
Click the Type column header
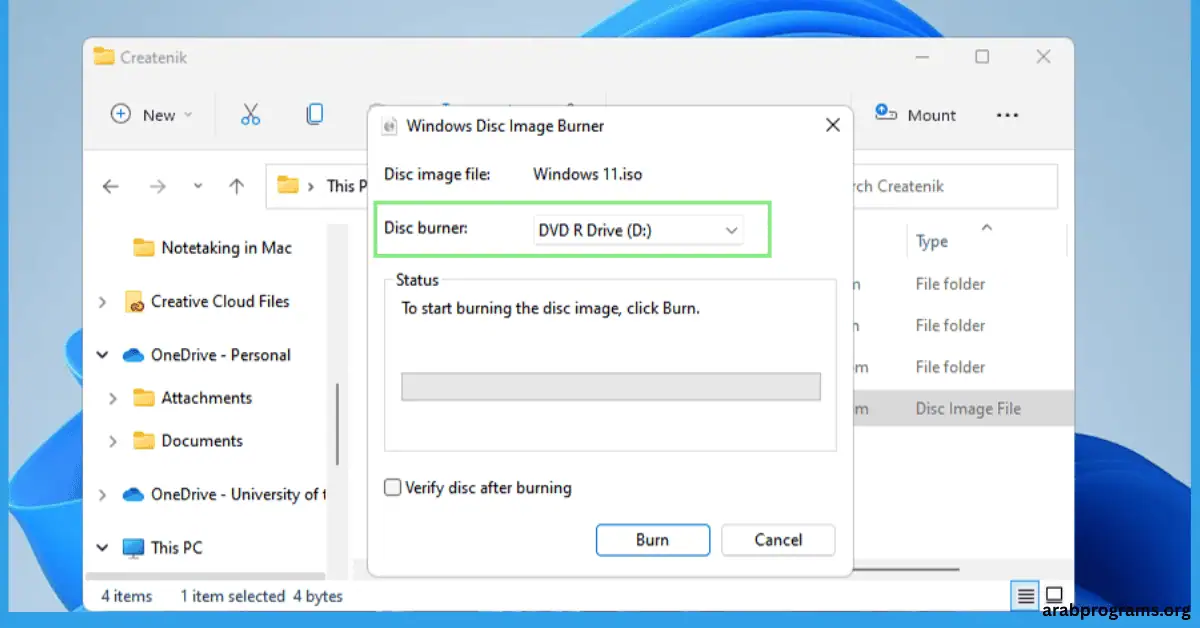tap(932, 242)
